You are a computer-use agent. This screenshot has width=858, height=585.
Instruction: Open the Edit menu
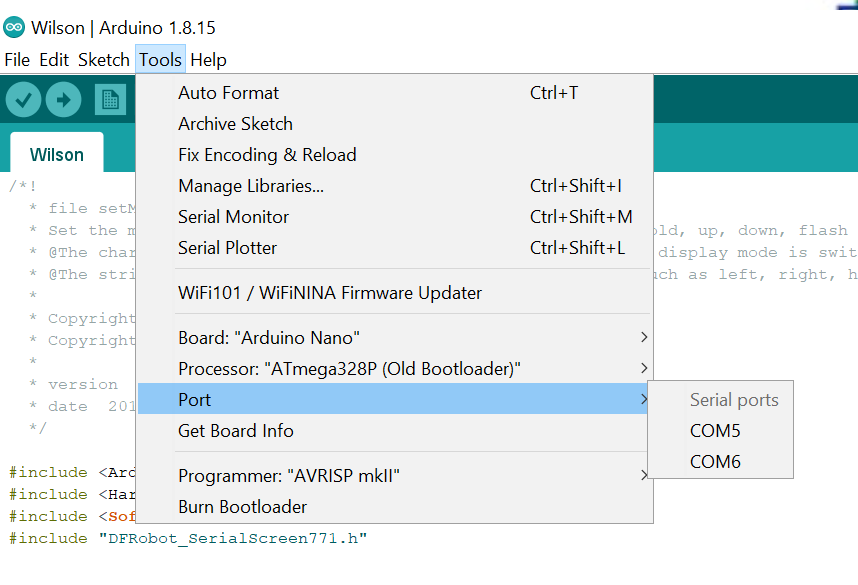pyautogui.click(x=54, y=60)
